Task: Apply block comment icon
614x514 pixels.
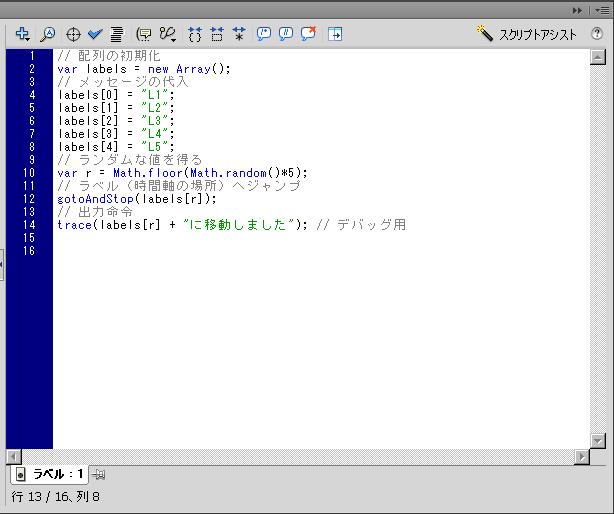Action: (264, 34)
